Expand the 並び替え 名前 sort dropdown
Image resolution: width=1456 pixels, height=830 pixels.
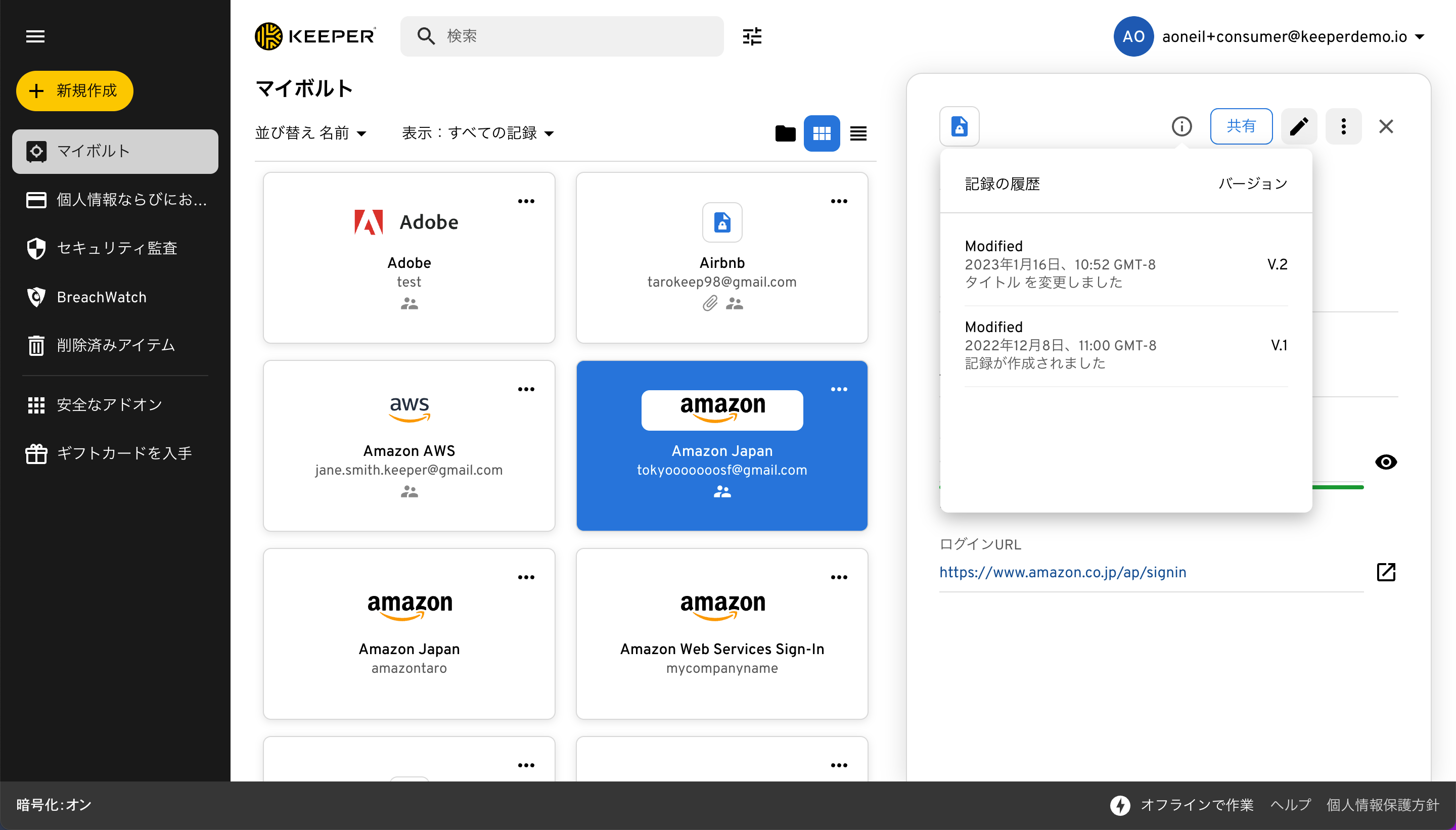[x=311, y=133]
